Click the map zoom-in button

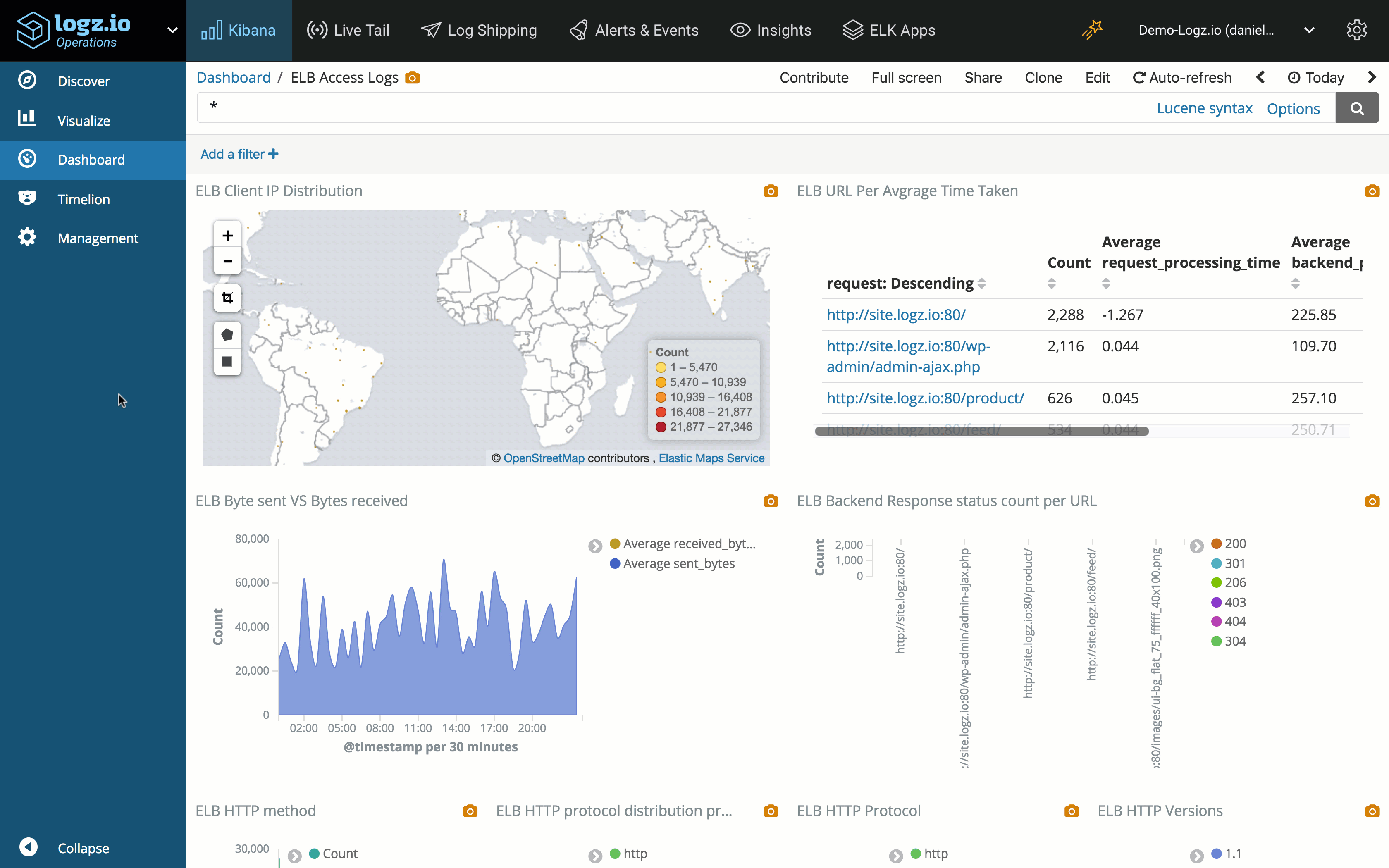point(227,234)
